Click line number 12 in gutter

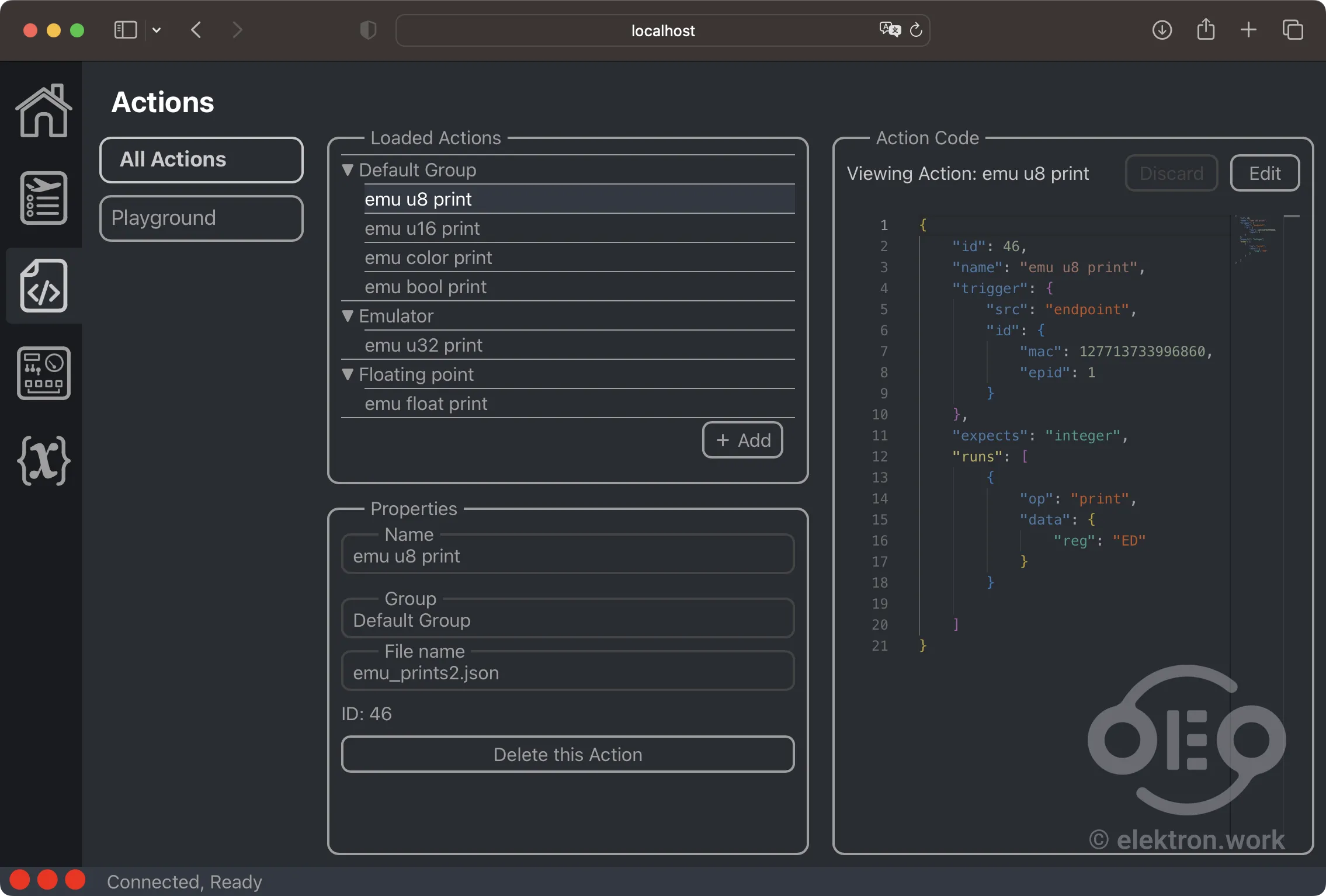(x=880, y=457)
